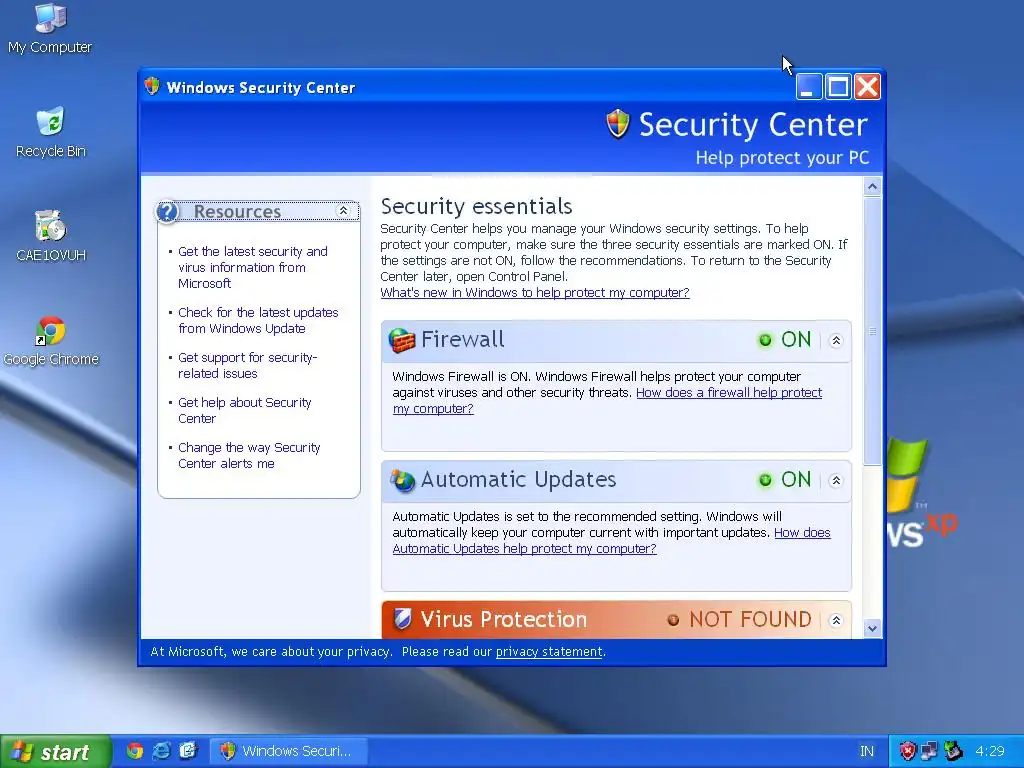Click red security alert shield in system tray
The width and height of the screenshot is (1024, 768).
tap(907, 752)
